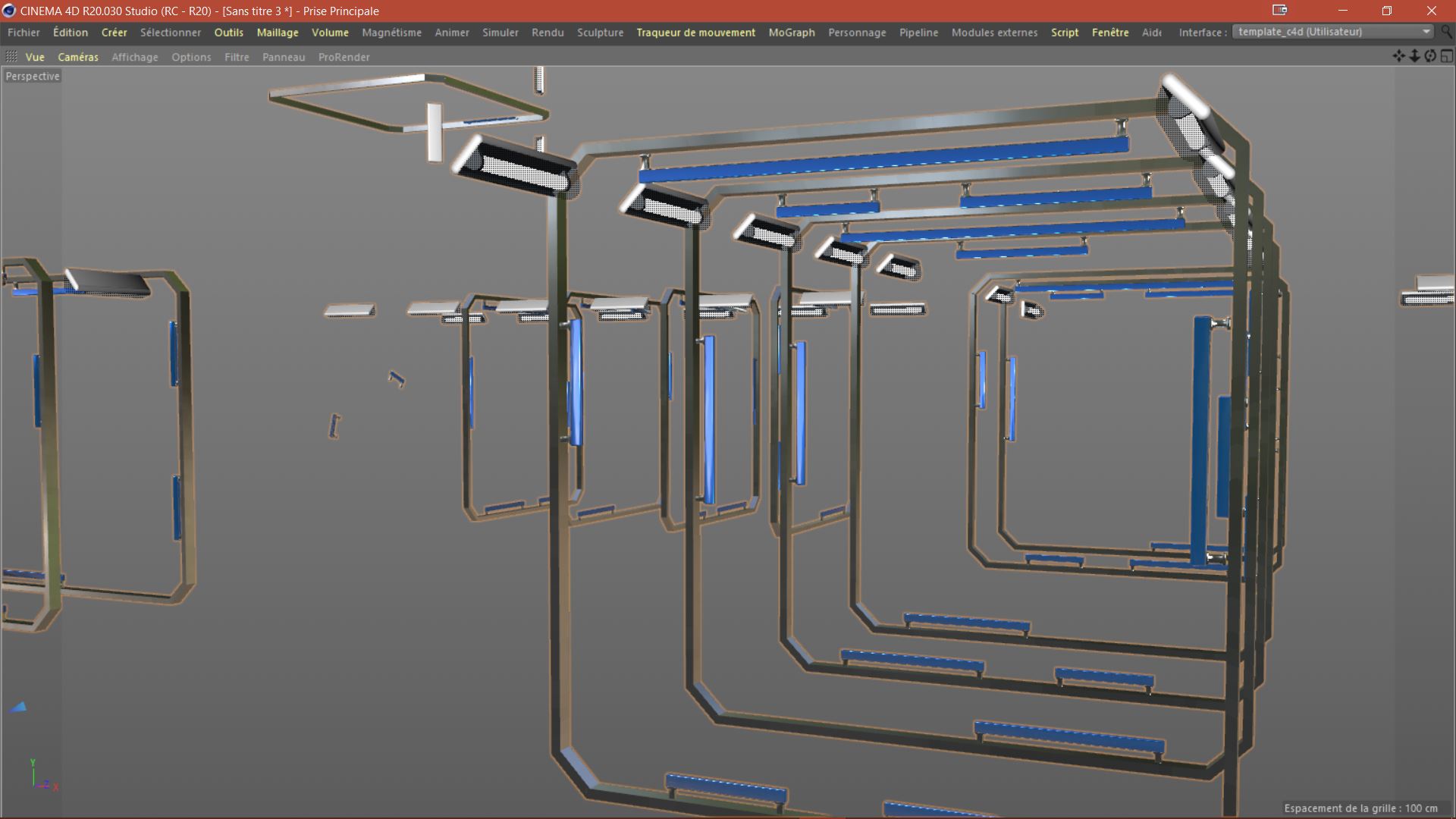This screenshot has width=1456, height=819.
Task: Open the Traqueur de mouvement menu
Action: coord(695,33)
